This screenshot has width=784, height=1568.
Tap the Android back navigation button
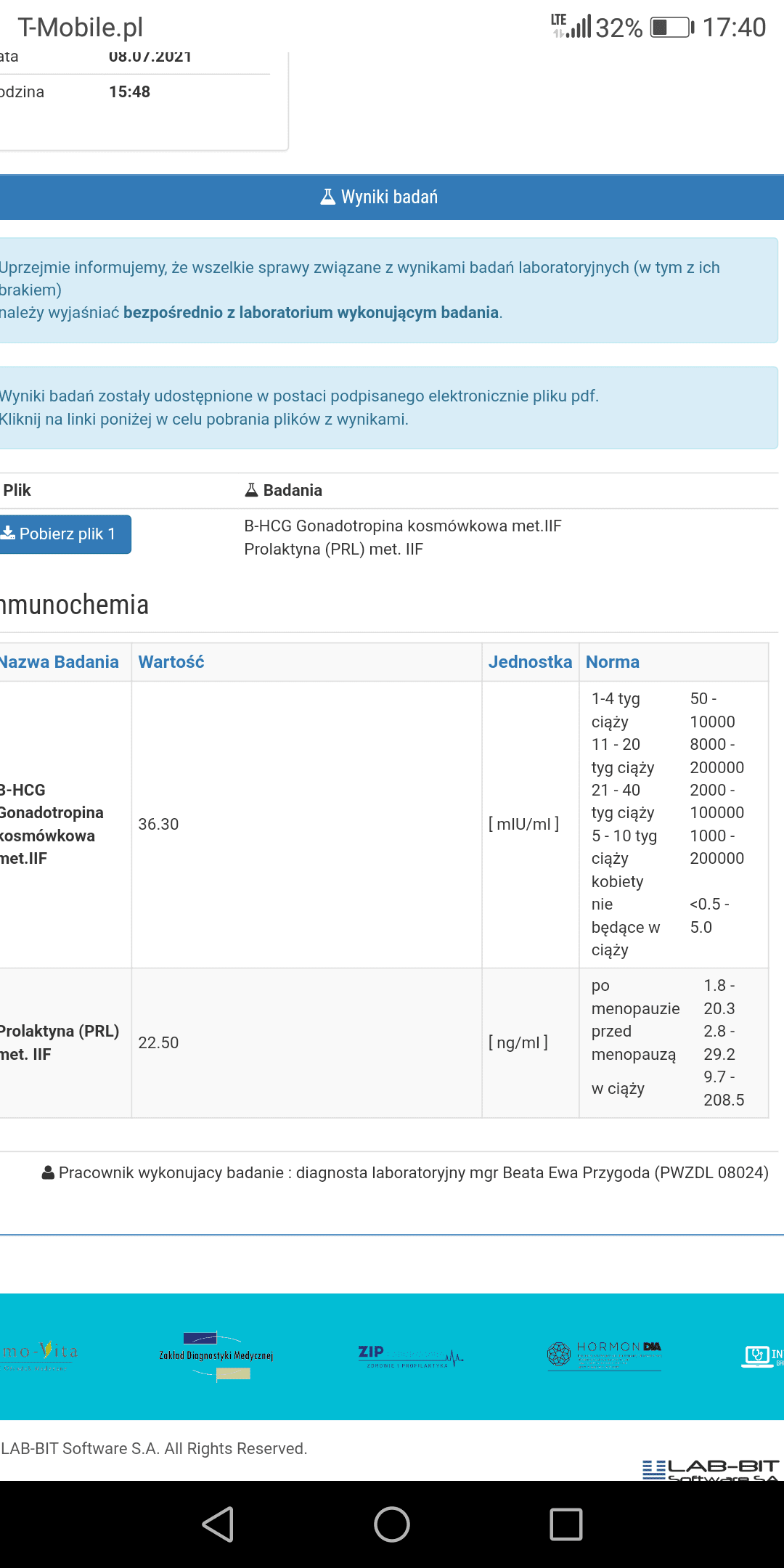(x=218, y=1524)
